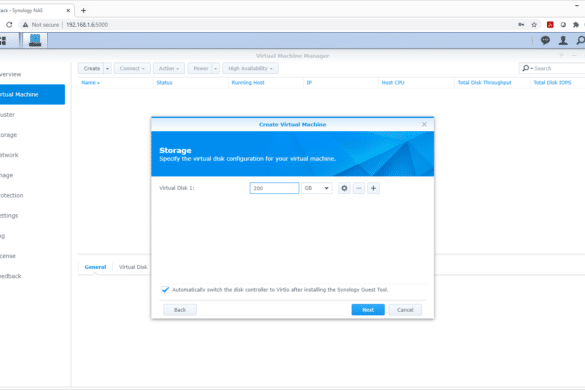Screen dimensions: 585x390
Task: Open DSM notifications chat icon
Action: pyautogui.click(x=545, y=40)
